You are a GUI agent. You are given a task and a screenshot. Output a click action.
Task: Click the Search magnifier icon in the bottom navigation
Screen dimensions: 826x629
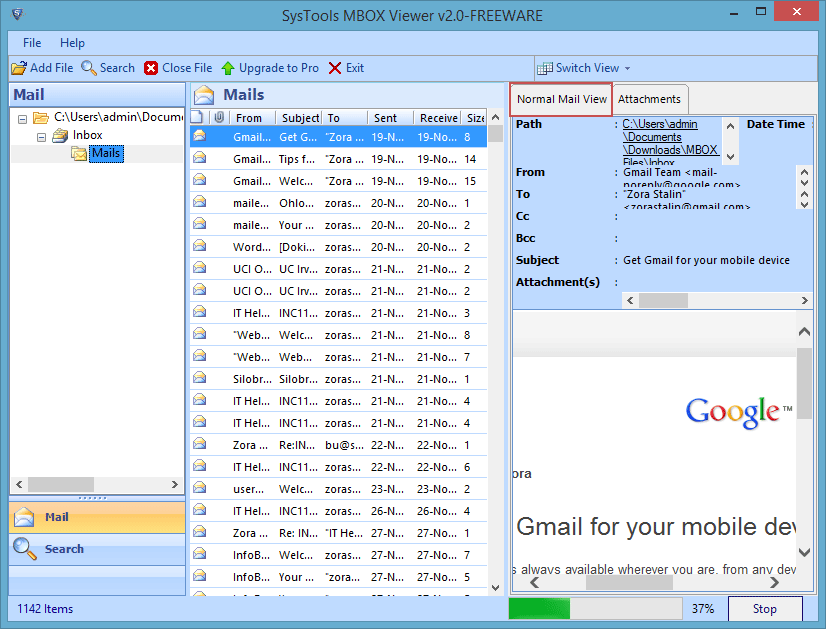pos(24,548)
